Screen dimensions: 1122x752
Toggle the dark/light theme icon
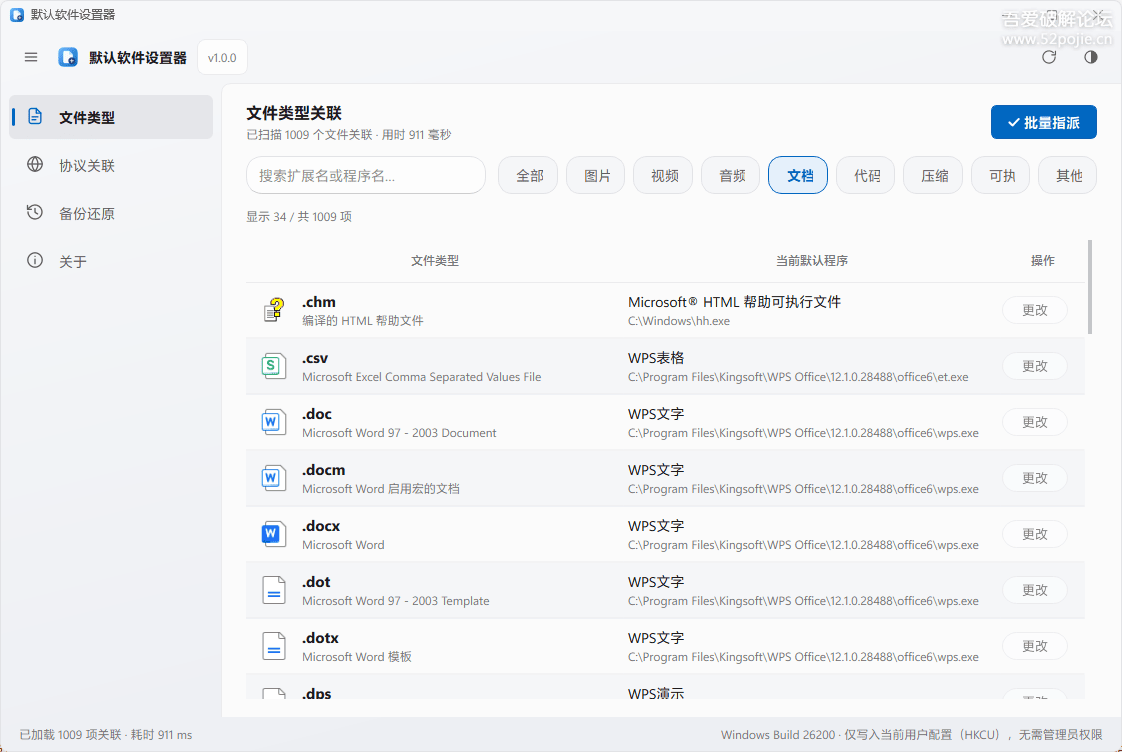click(1091, 57)
